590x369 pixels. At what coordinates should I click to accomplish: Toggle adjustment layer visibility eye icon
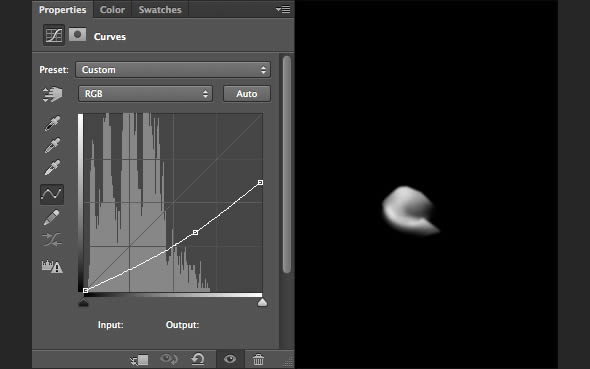coord(230,359)
